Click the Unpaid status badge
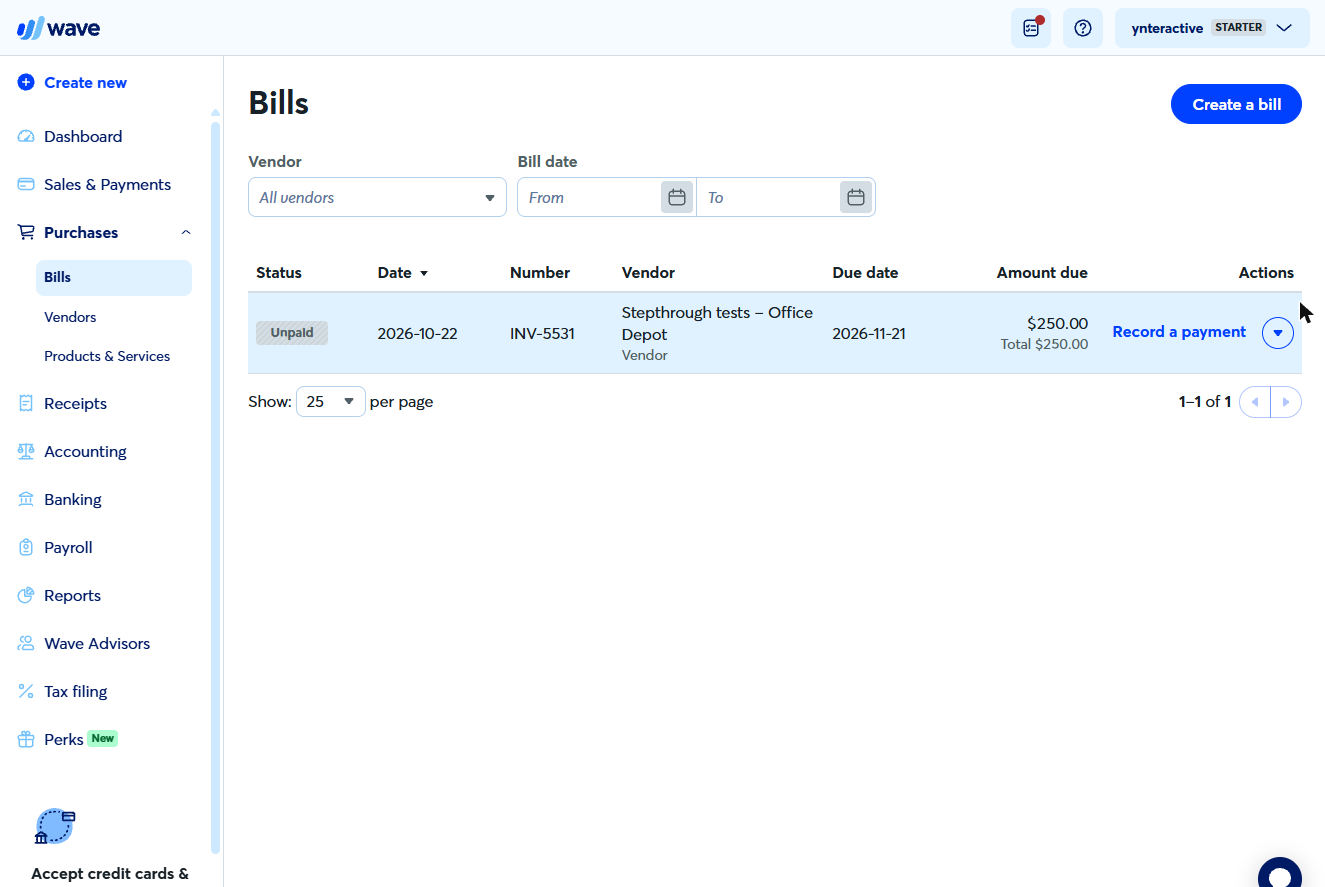The image size is (1325, 887). point(292,334)
